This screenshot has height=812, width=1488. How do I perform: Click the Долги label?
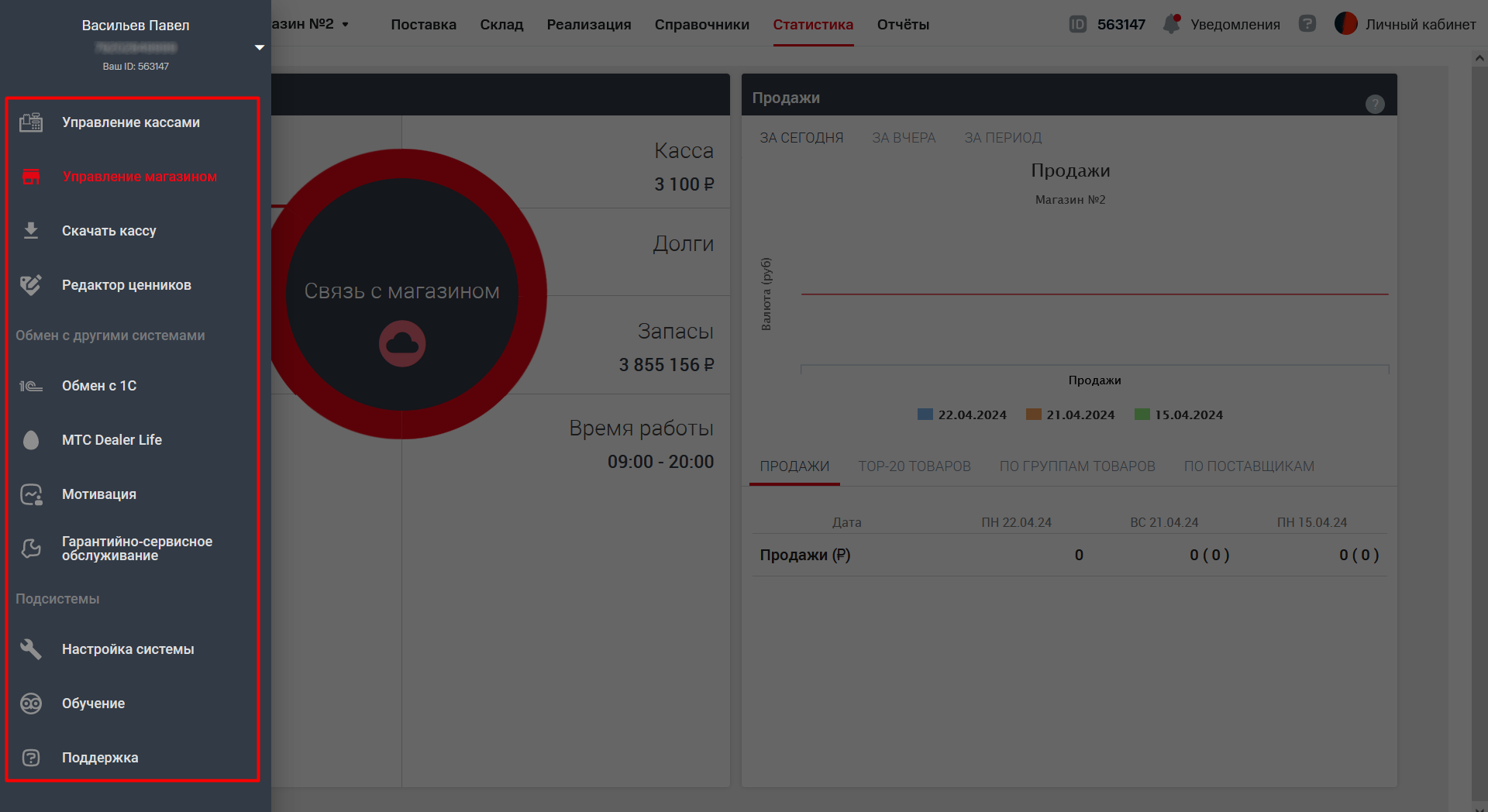click(x=684, y=244)
